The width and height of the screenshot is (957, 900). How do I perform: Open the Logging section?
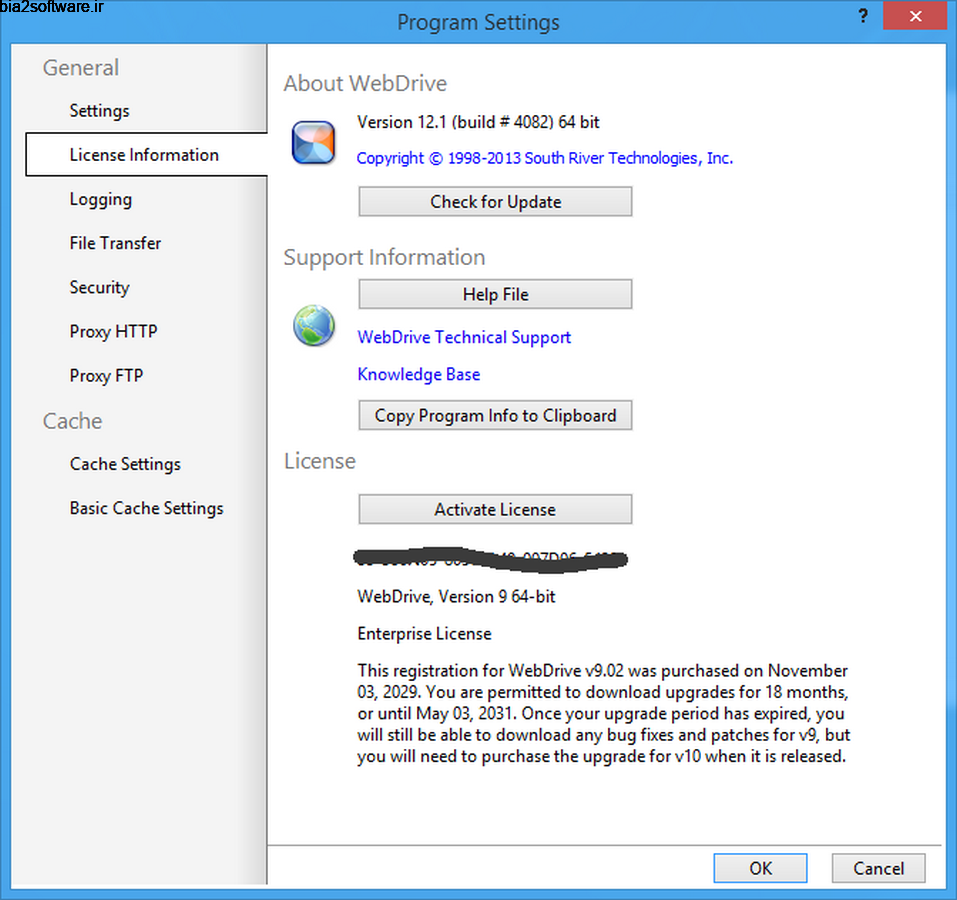(x=100, y=199)
